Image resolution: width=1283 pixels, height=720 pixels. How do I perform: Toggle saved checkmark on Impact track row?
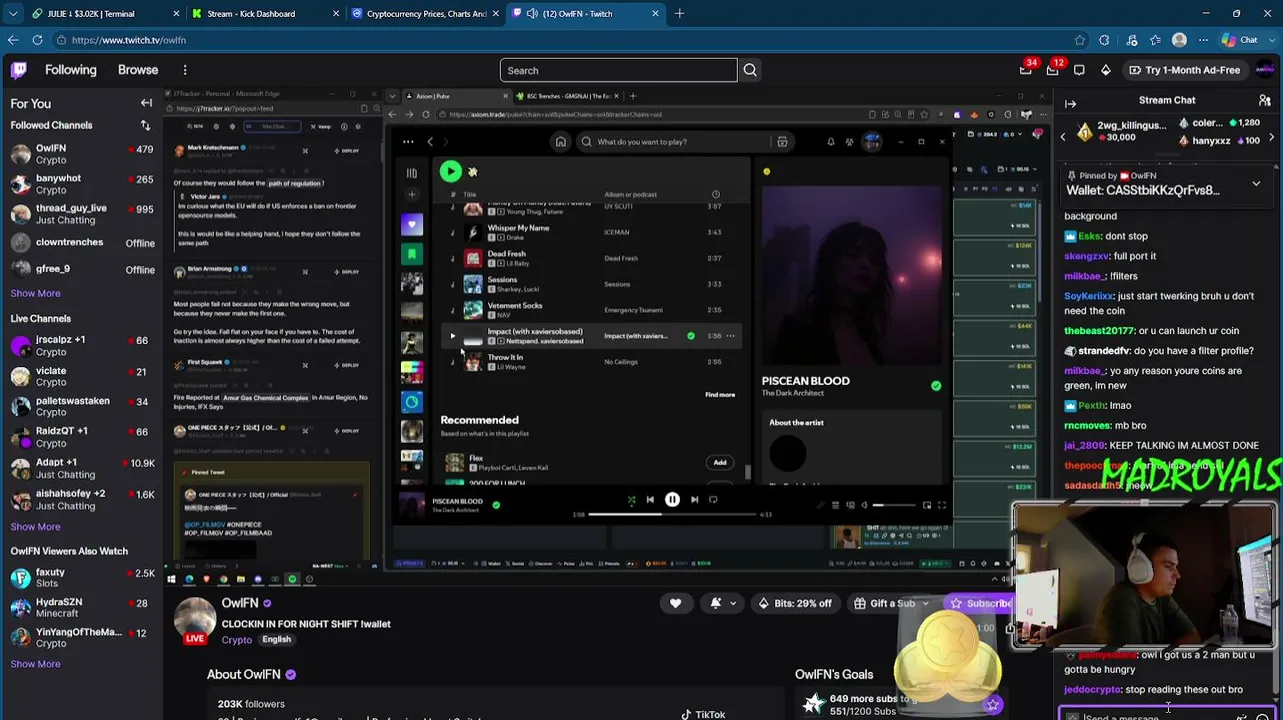coord(690,336)
